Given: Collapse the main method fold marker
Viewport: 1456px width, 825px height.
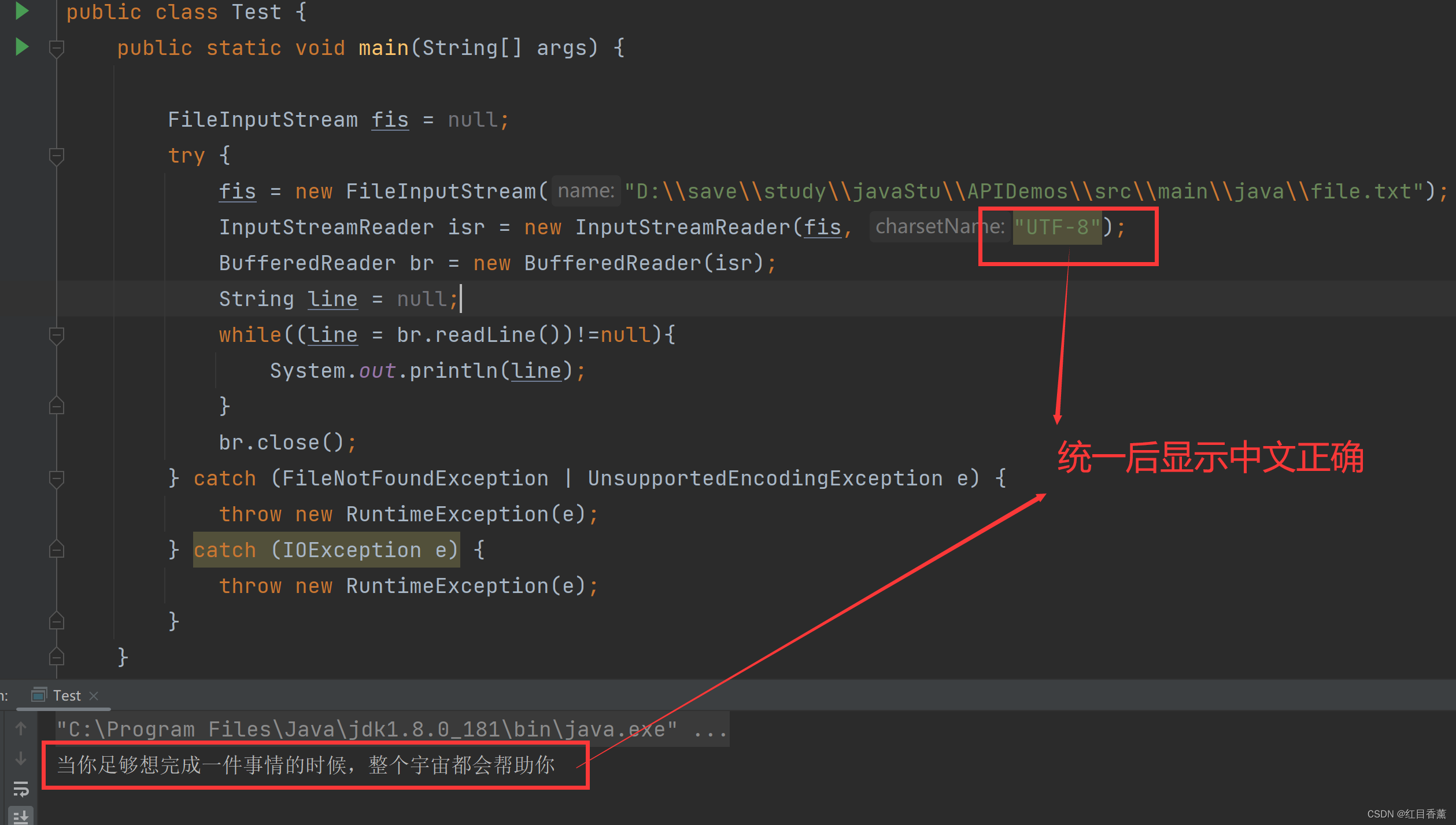Looking at the screenshot, I should [x=56, y=48].
